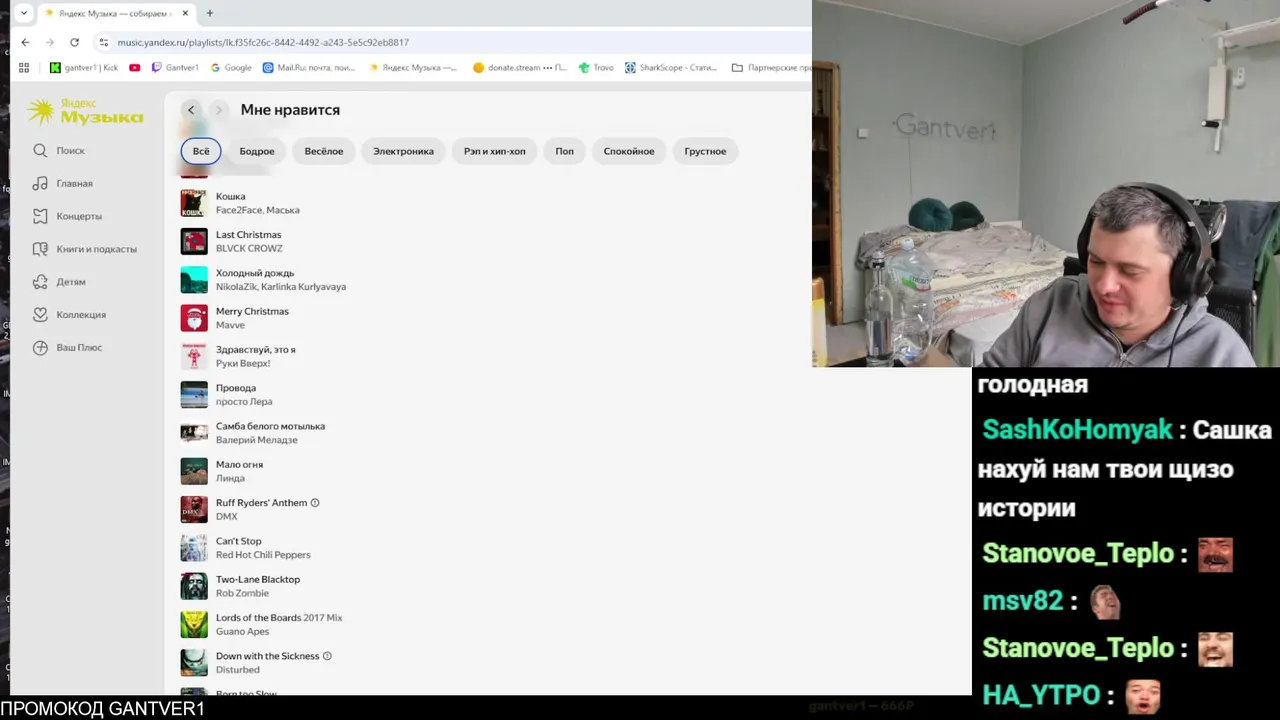Image resolution: width=1280 pixels, height=720 pixels.
Task: Select the Спокойное filter chip
Action: (629, 151)
